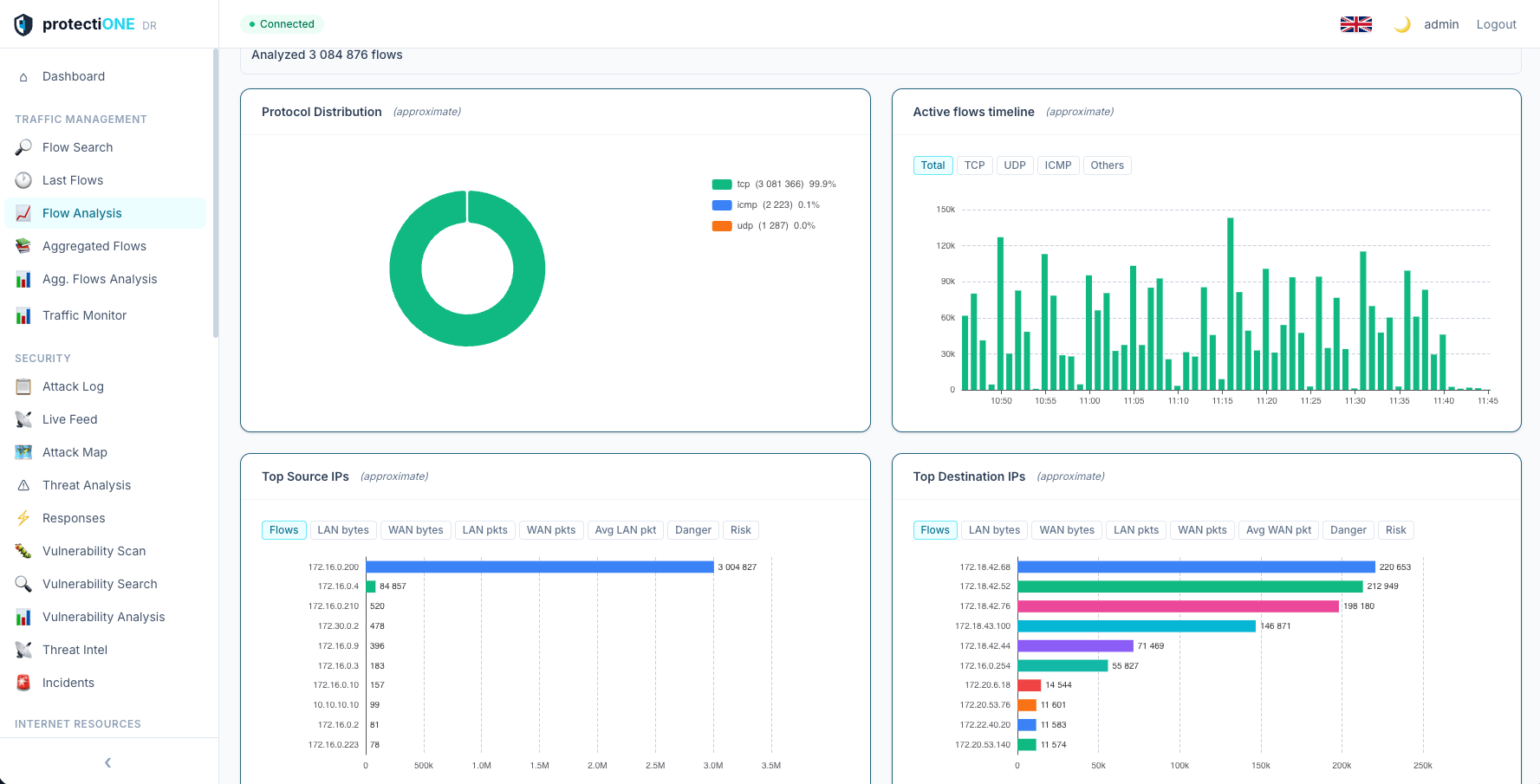Click the Incidents siren icon
Viewport: 1540px width, 784px height.
[23, 683]
